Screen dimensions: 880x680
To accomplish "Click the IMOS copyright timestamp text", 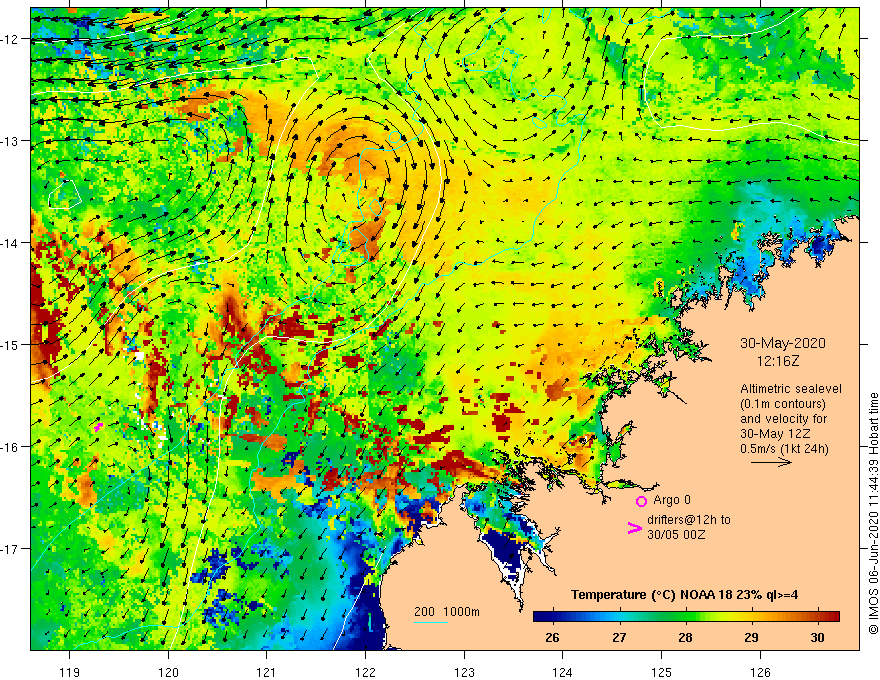I will pos(873,513).
